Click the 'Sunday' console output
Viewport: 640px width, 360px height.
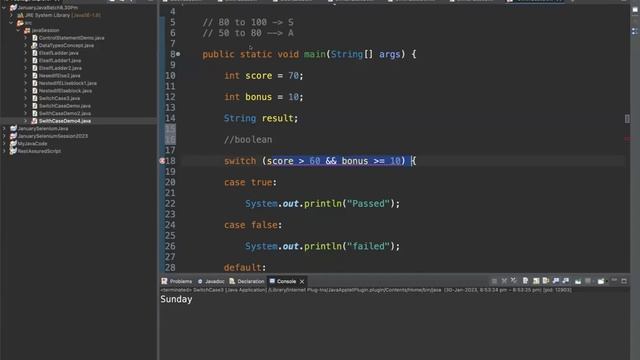(176, 299)
